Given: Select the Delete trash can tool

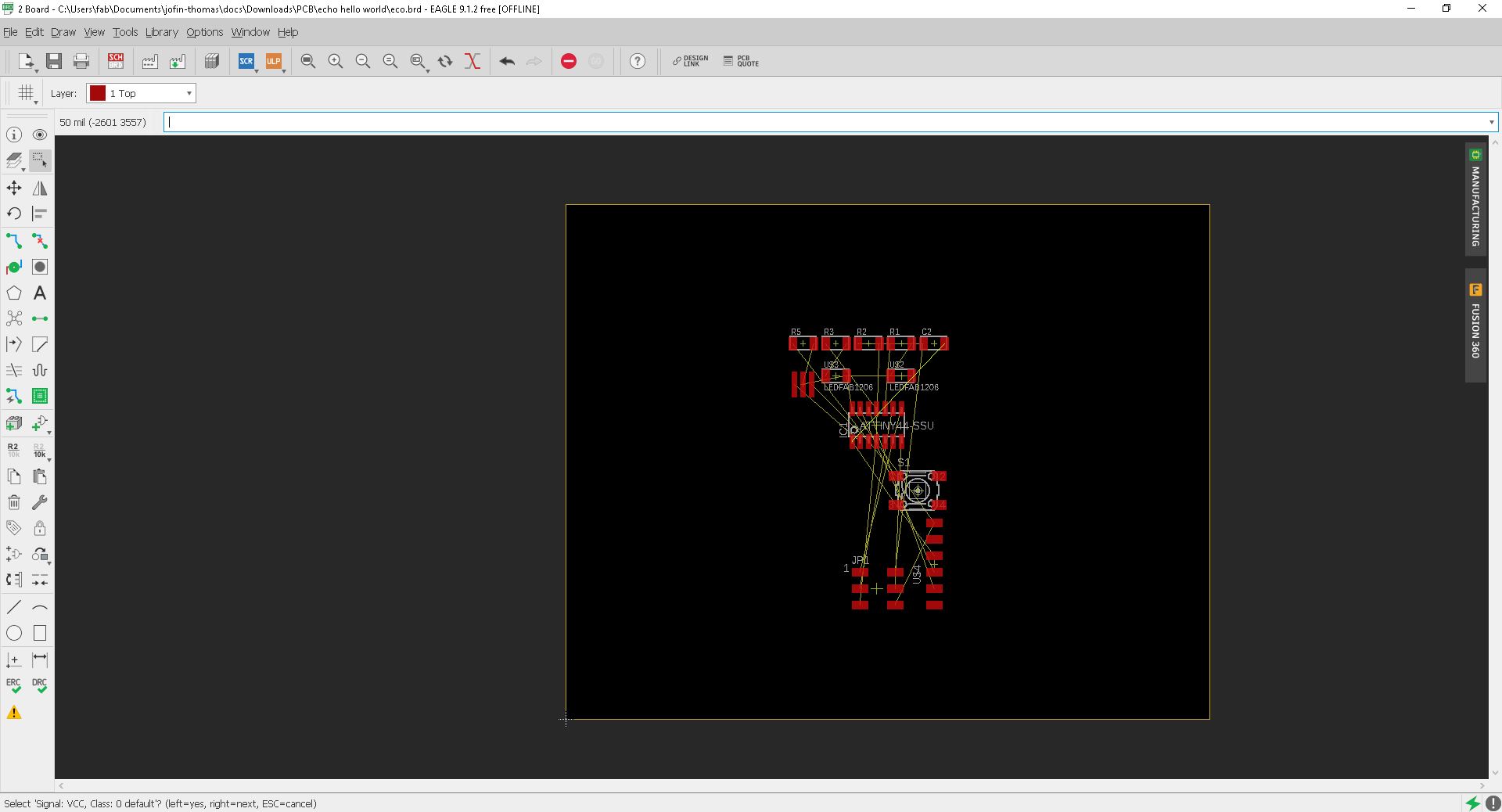Looking at the screenshot, I should point(14,502).
